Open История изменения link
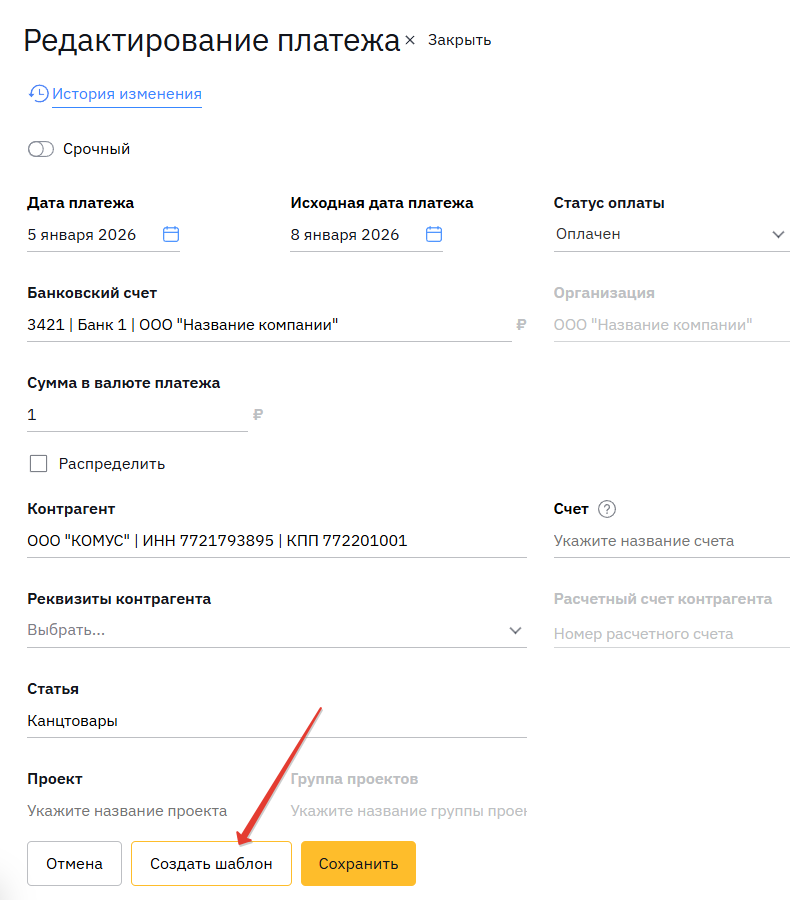Viewport: 806px width, 900px height. pyautogui.click(x=127, y=94)
